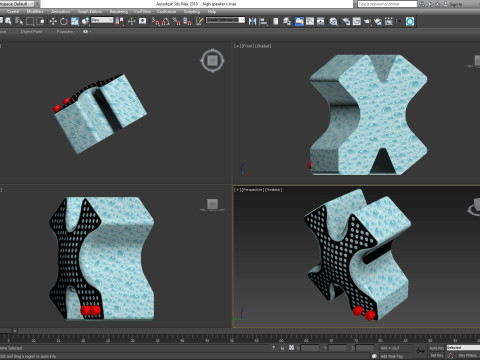Open the Reference Coordinate System dropdown
Screen dimensions: 480x360
pyautogui.click(x=102, y=20)
